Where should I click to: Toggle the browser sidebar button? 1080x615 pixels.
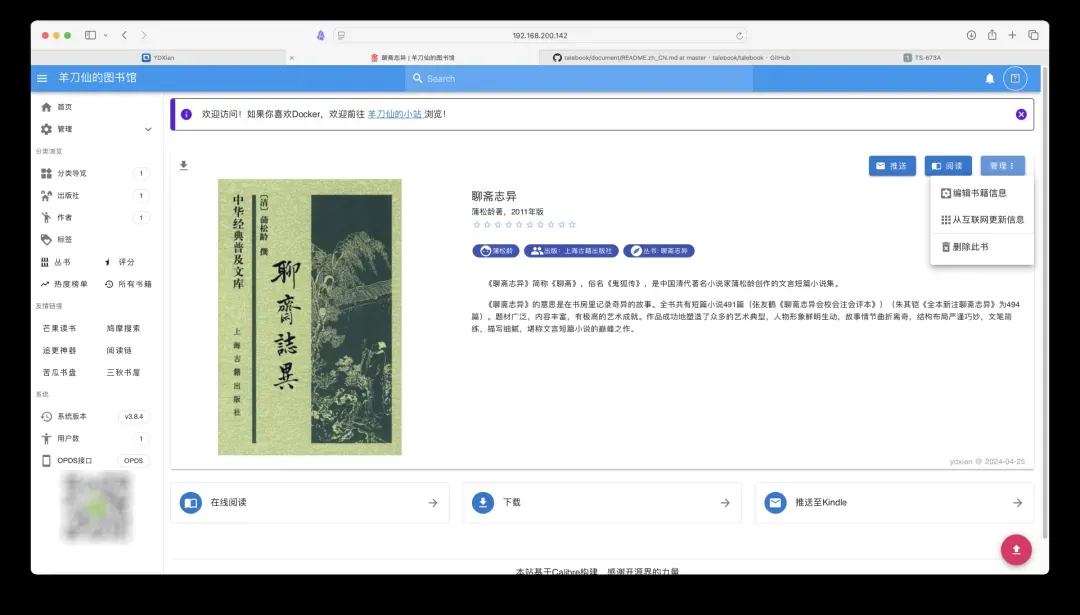coord(91,35)
